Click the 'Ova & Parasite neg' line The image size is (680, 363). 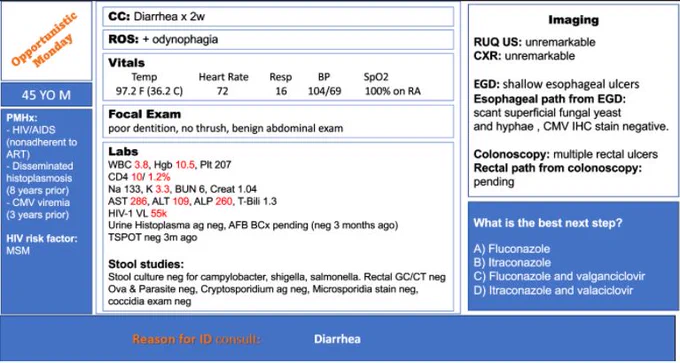263,289
